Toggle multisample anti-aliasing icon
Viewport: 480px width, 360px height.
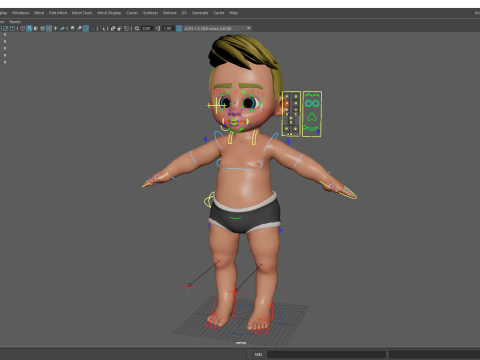(86, 28)
